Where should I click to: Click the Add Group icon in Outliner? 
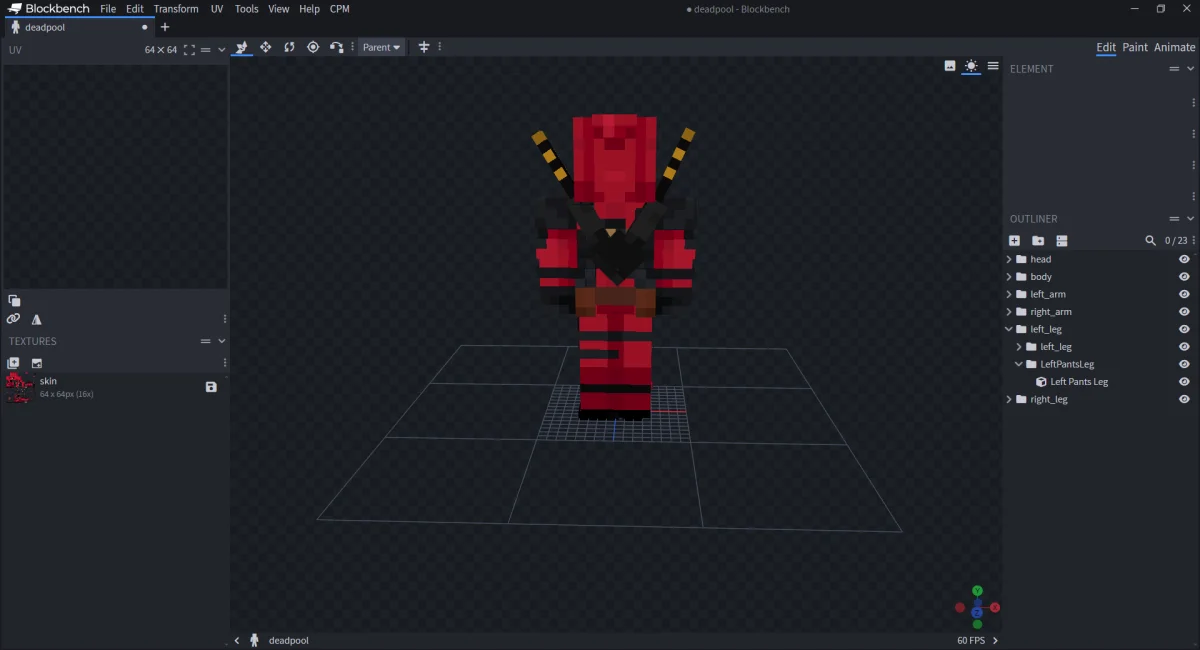[1038, 241]
